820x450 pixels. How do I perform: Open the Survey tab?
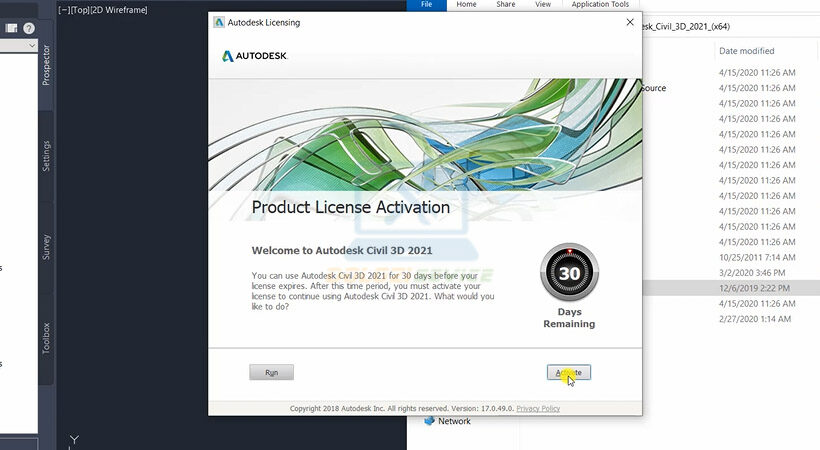coord(46,246)
